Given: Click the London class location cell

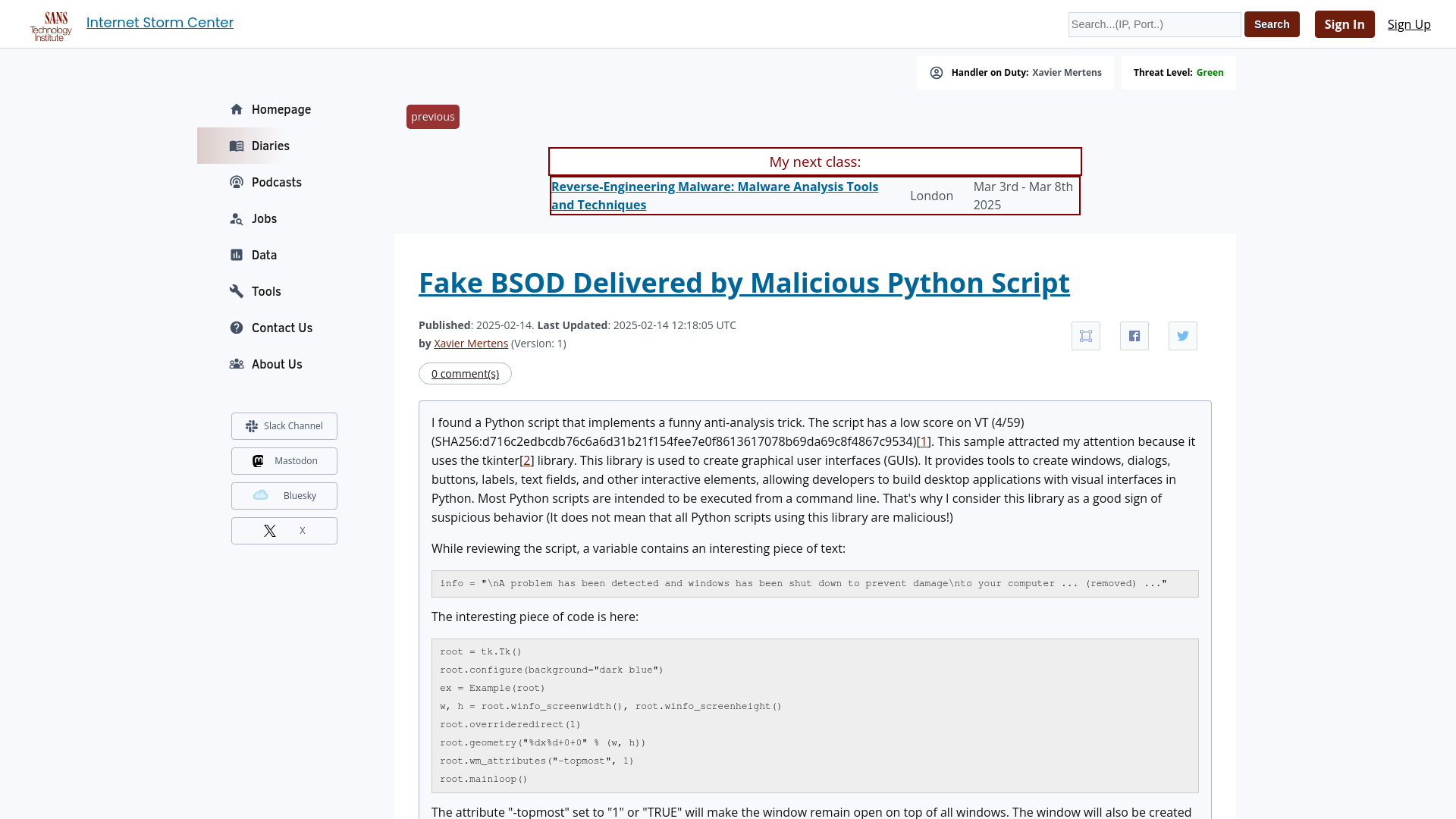Looking at the screenshot, I should (931, 196).
